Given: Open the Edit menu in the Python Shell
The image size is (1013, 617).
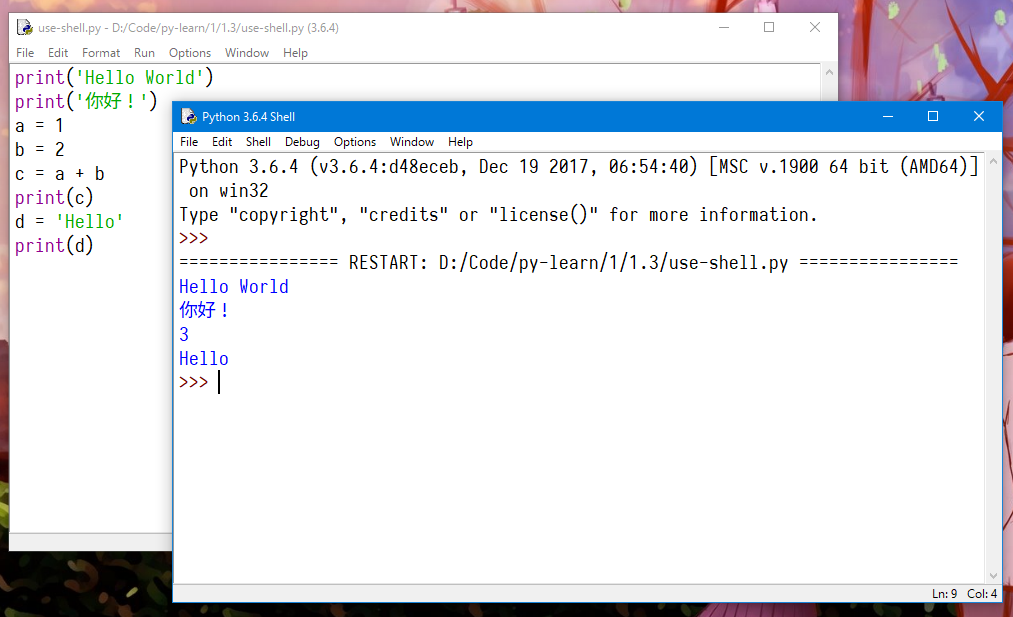Looking at the screenshot, I should pyautogui.click(x=222, y=141).
